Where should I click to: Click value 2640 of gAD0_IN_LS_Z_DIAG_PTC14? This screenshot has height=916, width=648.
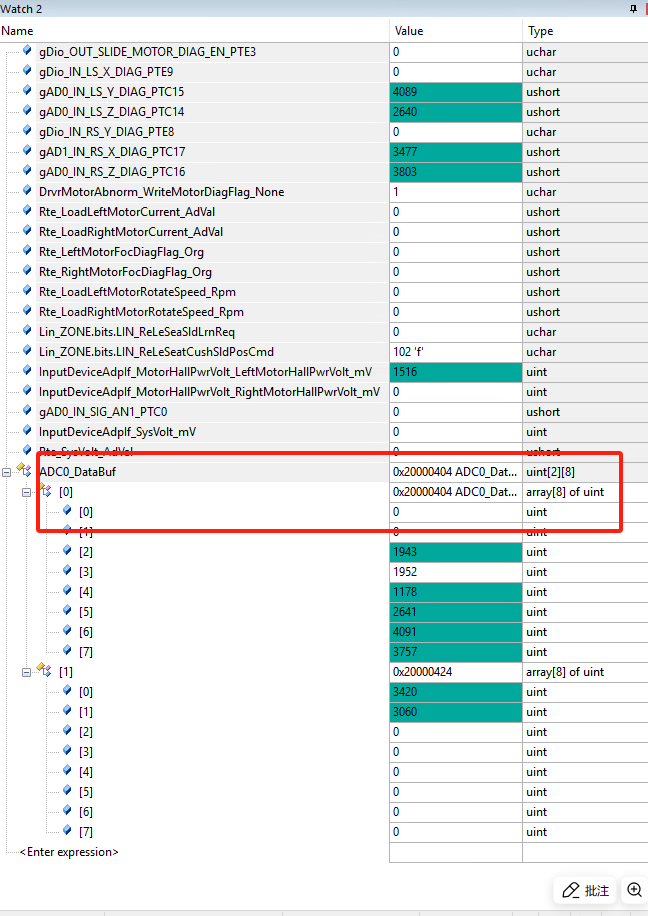click(x=456, y=112)
